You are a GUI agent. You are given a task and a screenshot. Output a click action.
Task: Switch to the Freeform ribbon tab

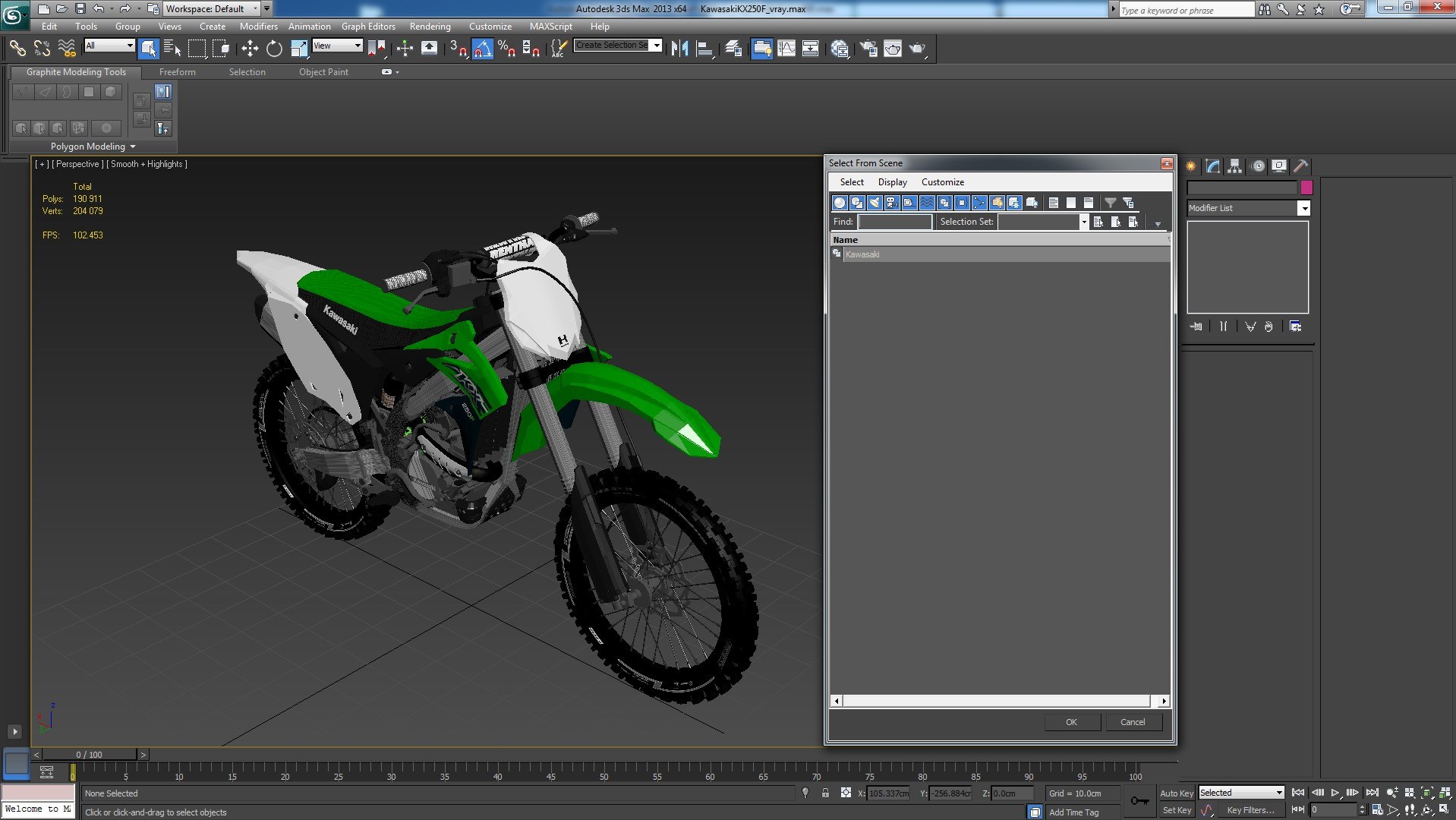pos(177,72)
